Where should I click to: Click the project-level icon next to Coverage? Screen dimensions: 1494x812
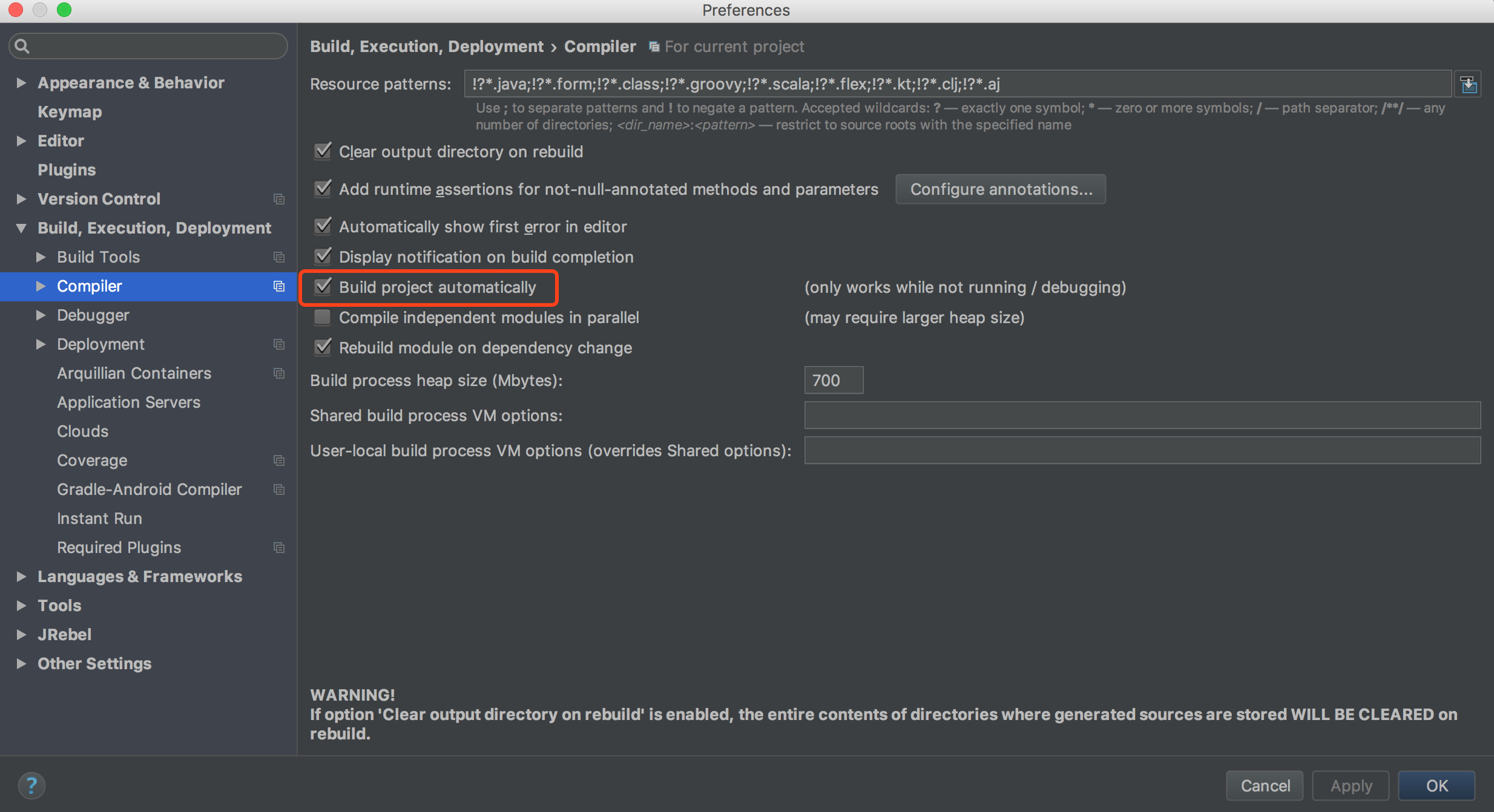[x=279, y=460]
